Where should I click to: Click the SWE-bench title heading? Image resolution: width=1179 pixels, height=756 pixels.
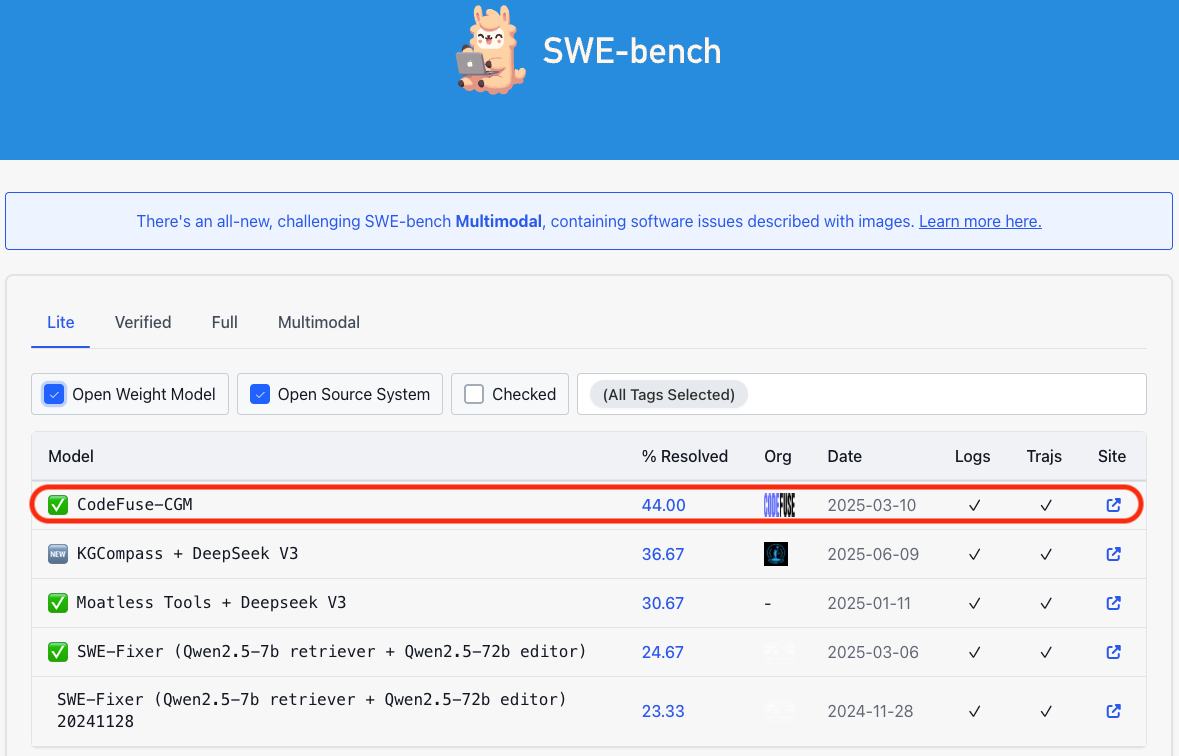632,51
